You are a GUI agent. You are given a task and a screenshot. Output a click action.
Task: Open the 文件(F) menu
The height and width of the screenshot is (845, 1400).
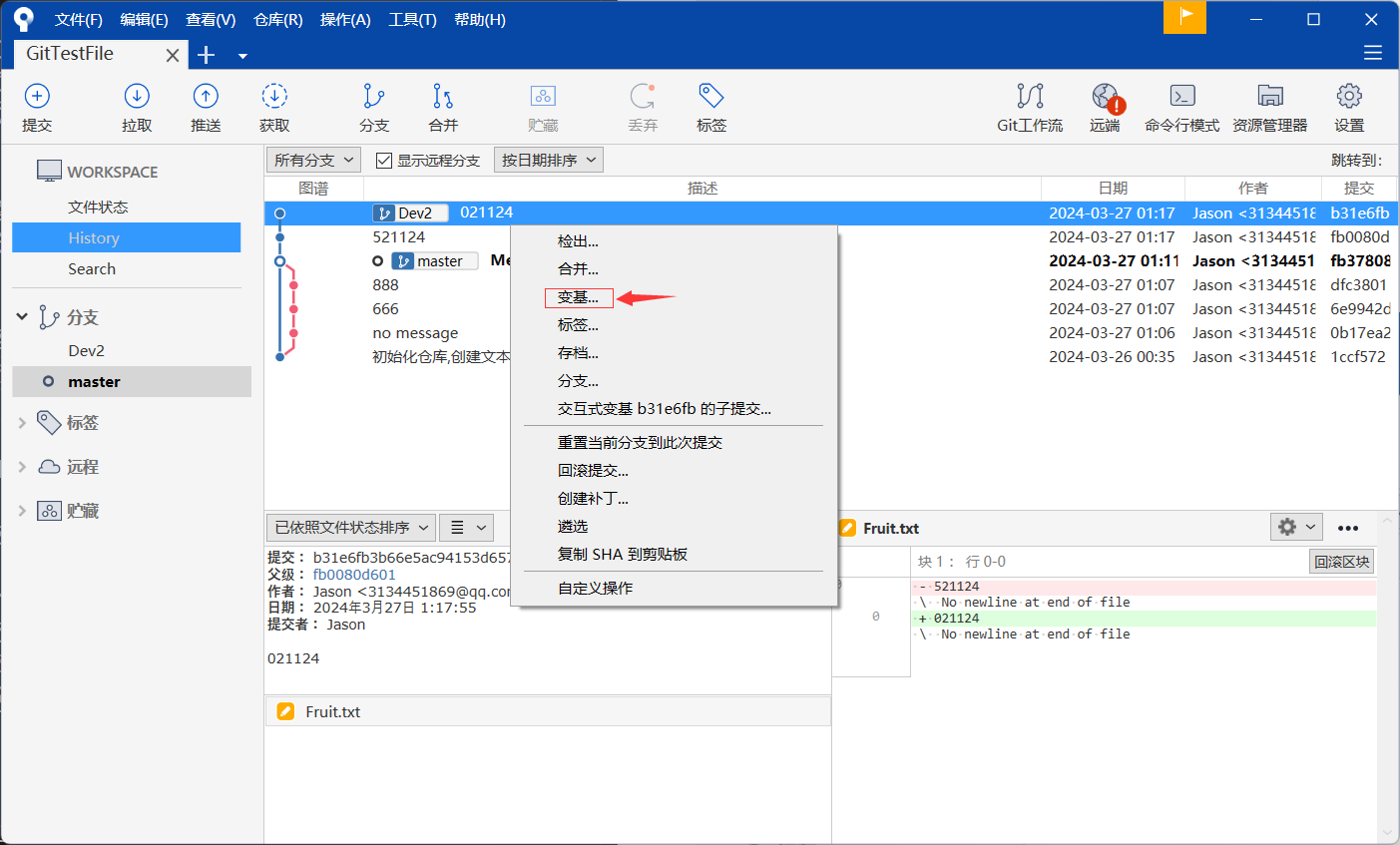(x=78, y=19)
